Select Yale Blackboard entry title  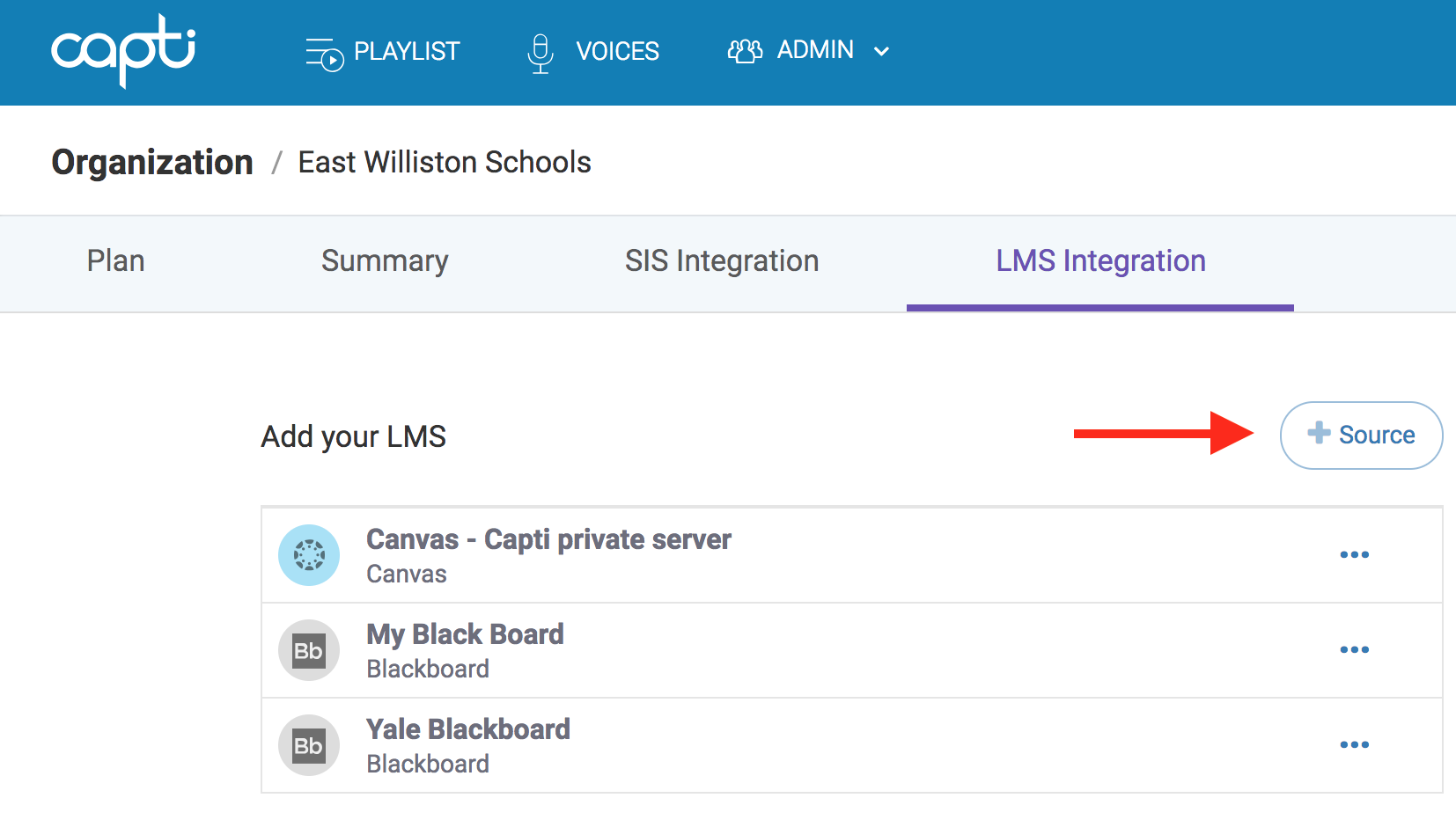468,729
